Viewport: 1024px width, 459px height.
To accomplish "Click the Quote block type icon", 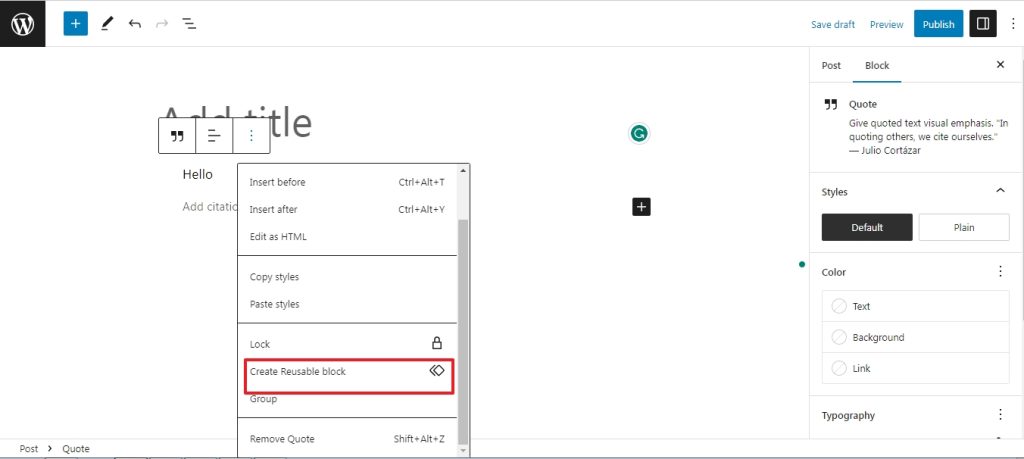I will 177,136.
